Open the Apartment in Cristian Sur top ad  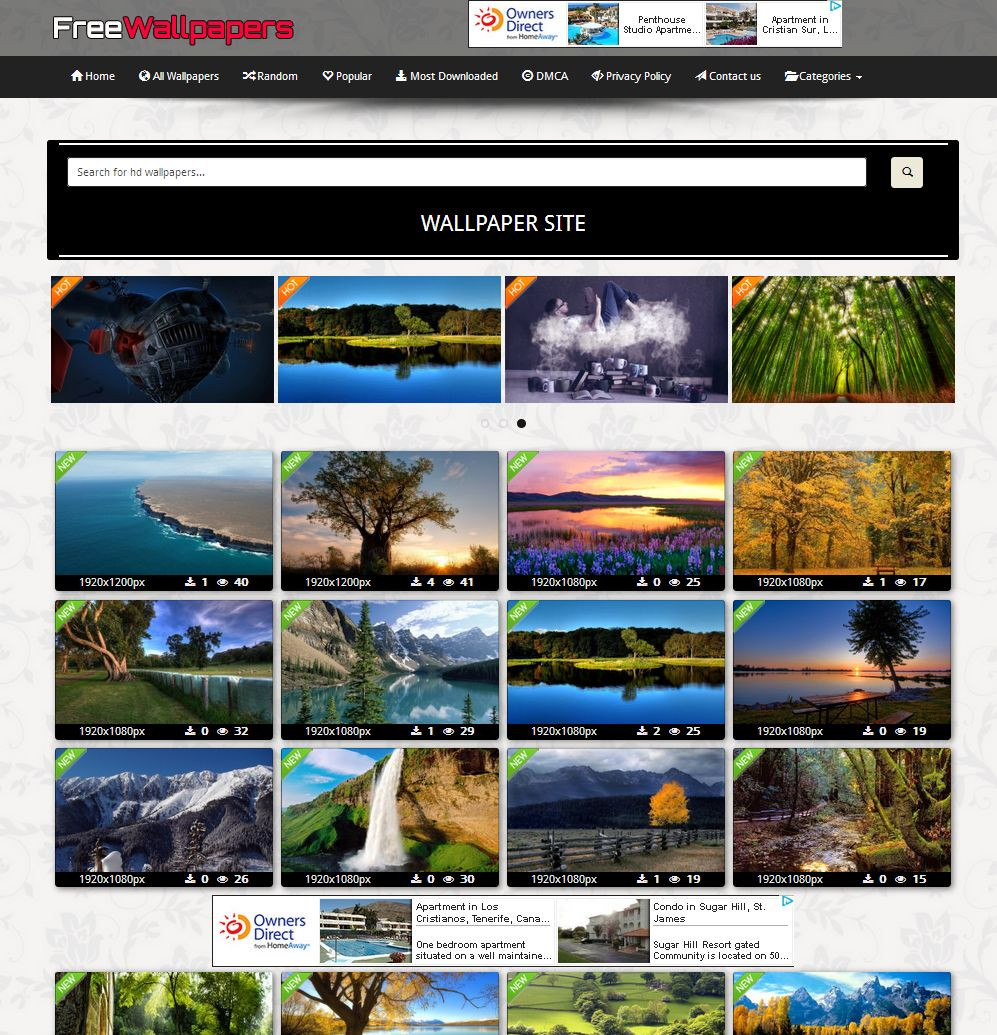(773, 24)
